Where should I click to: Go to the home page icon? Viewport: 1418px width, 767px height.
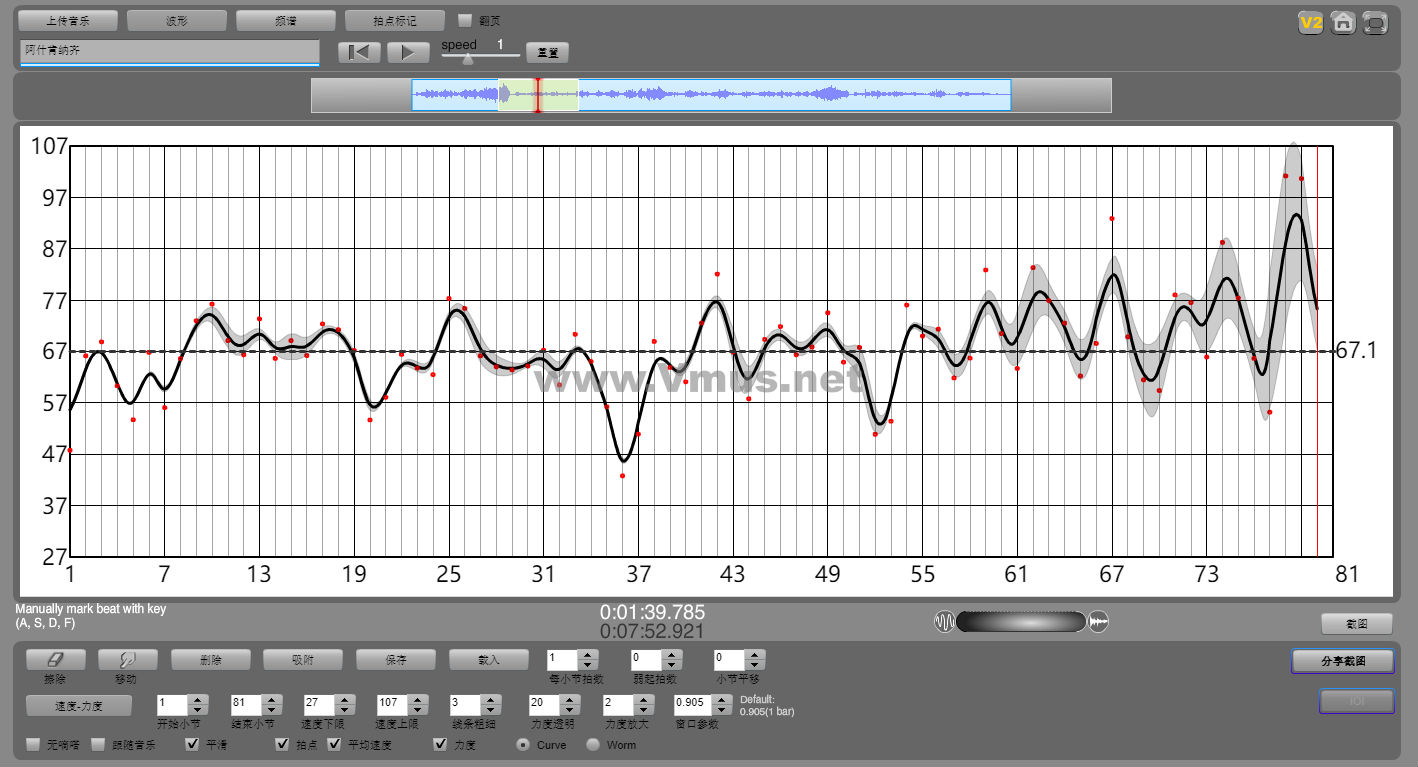[1343, 23]
